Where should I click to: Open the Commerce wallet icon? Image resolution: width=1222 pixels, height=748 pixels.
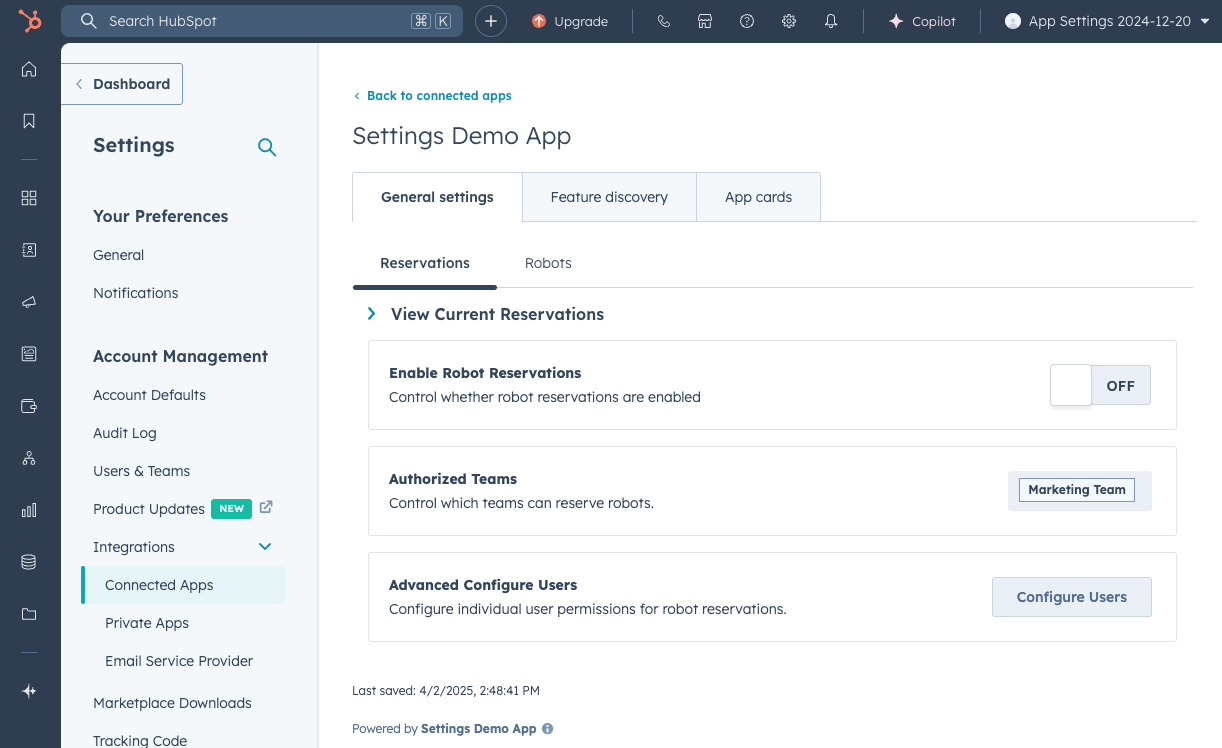pos(29,406)
